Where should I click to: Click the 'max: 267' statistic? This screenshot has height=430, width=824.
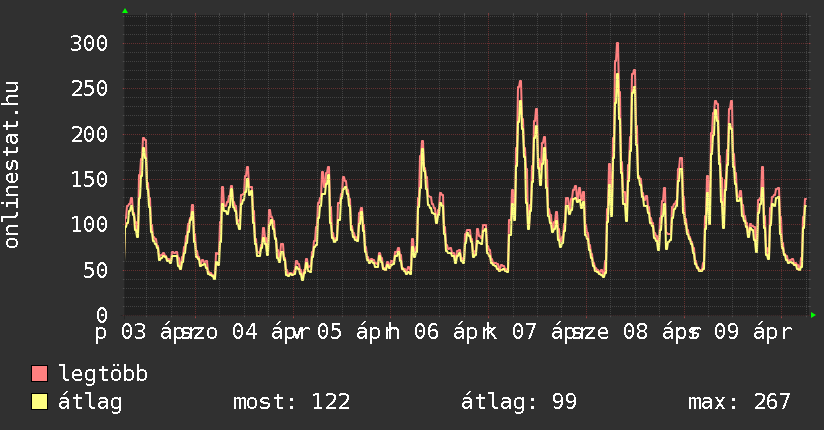pos(739,402)
